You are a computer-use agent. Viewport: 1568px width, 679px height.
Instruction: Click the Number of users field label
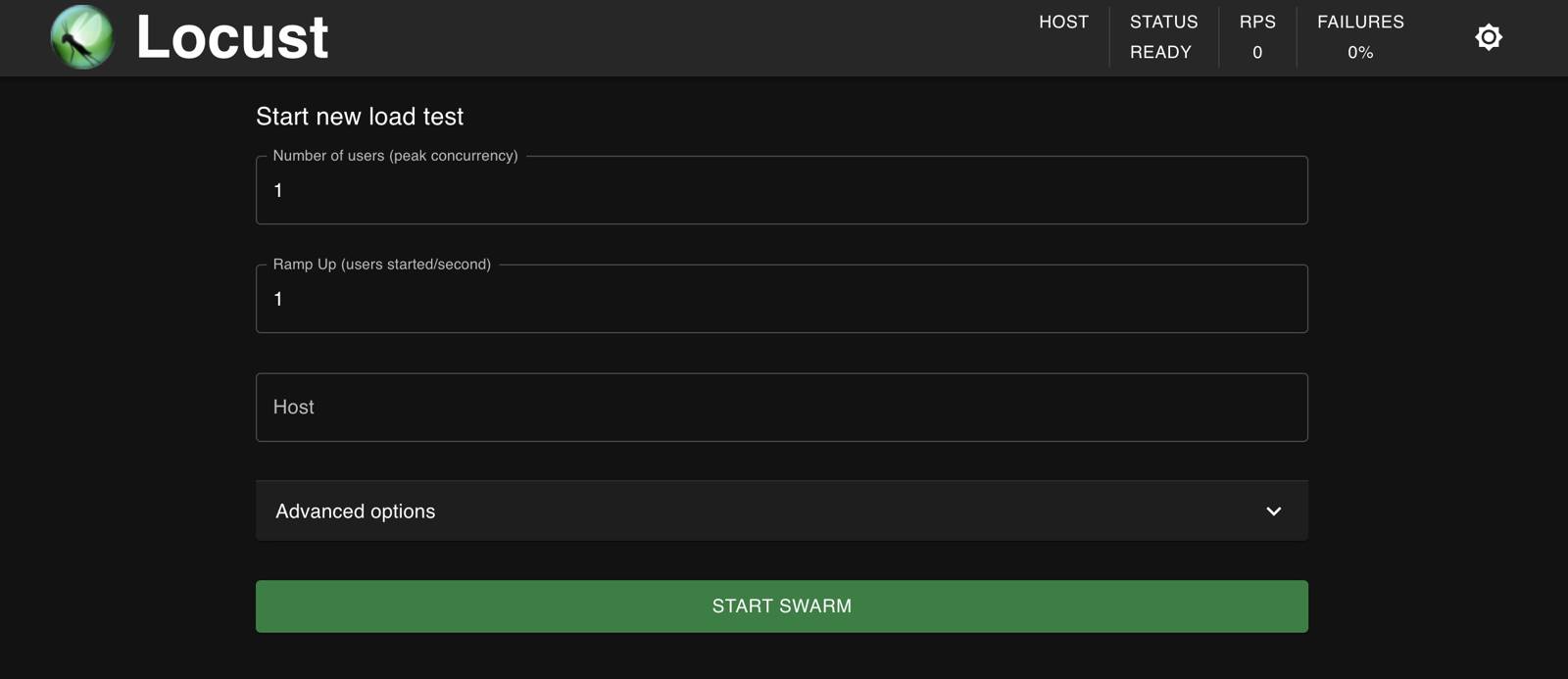click(395, 155)
